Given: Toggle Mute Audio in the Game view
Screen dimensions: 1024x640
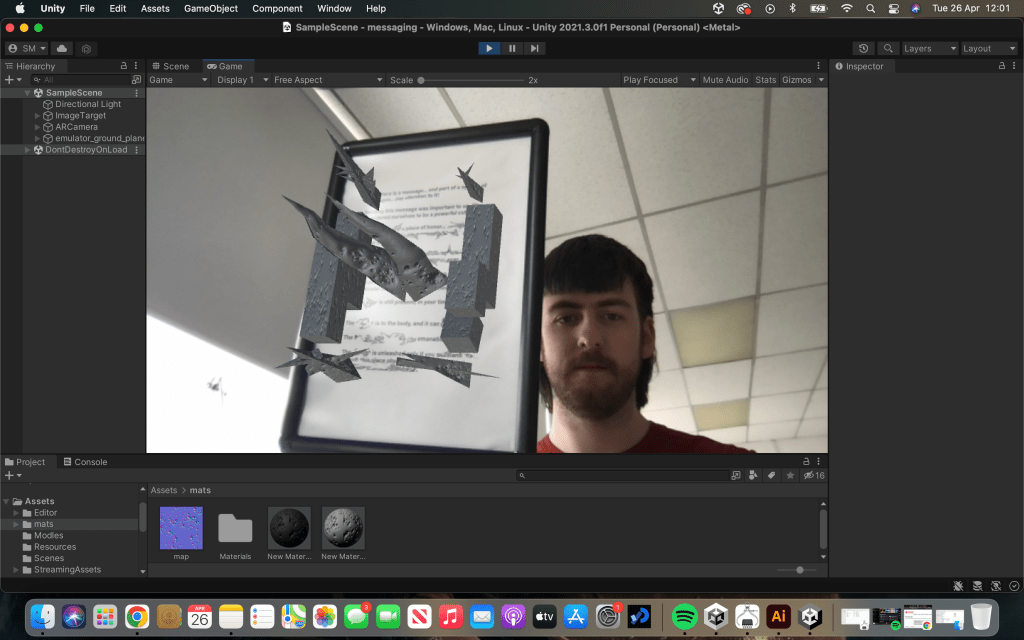Looking at the screenshot, I should pyautogui.click(x=725, y=80).
